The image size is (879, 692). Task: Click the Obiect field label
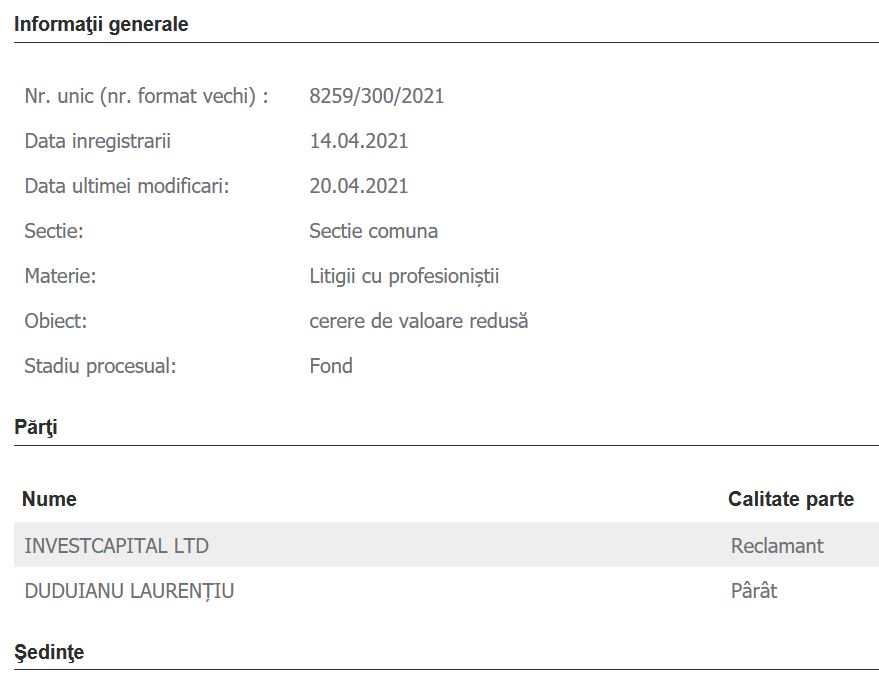[56, 321]
